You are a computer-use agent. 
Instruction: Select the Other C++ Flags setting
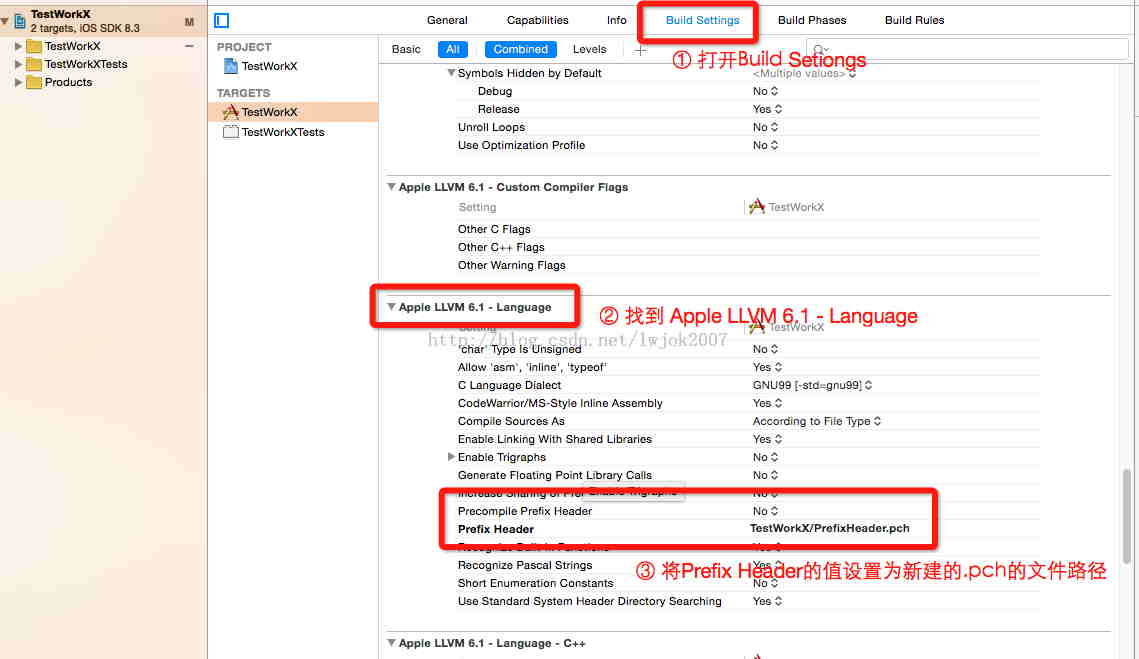tap(501, 248)
